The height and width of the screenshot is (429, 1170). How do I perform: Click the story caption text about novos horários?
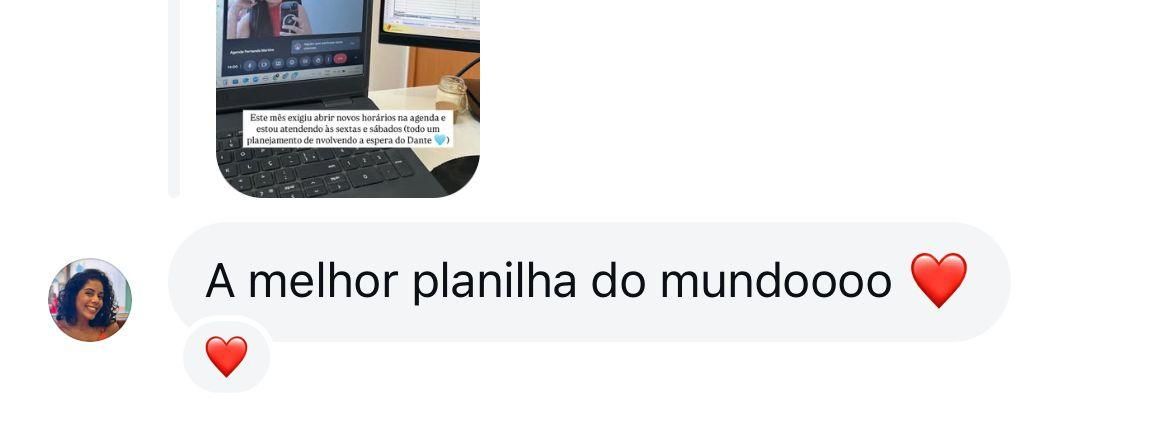[348, 128]
